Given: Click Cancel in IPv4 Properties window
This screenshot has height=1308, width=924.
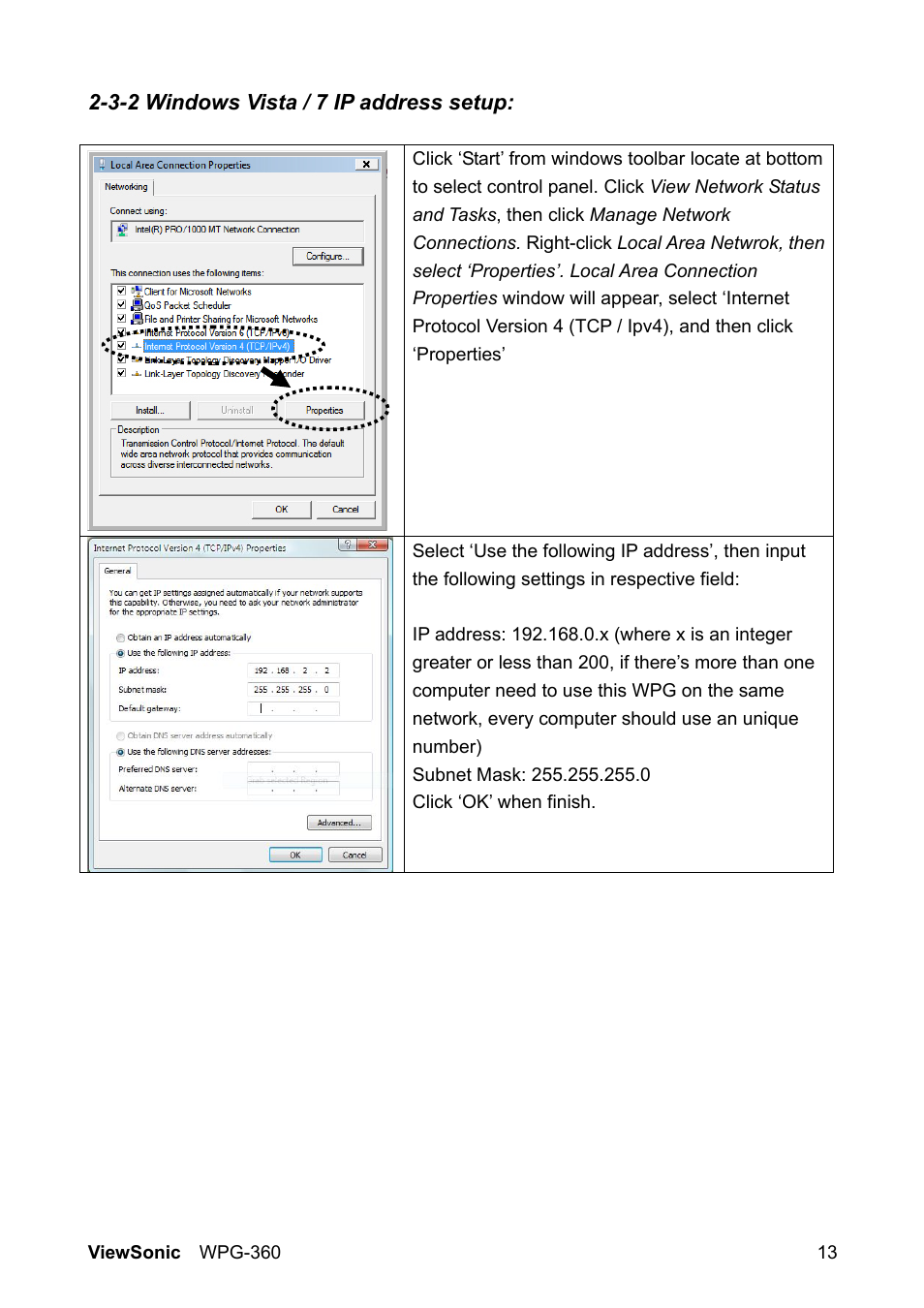Looking at the screenshot, I should (354, 855).
